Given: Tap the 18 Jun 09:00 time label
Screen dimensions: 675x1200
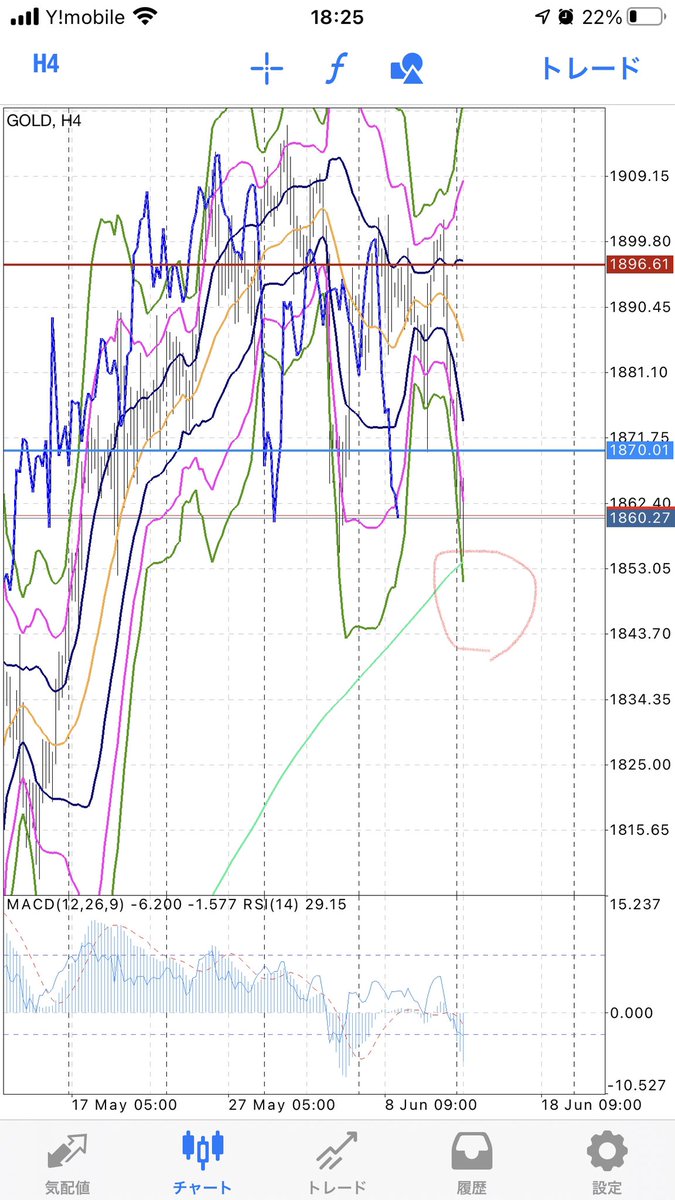Looking at the screenshot, I should [x=590, y=1106].
